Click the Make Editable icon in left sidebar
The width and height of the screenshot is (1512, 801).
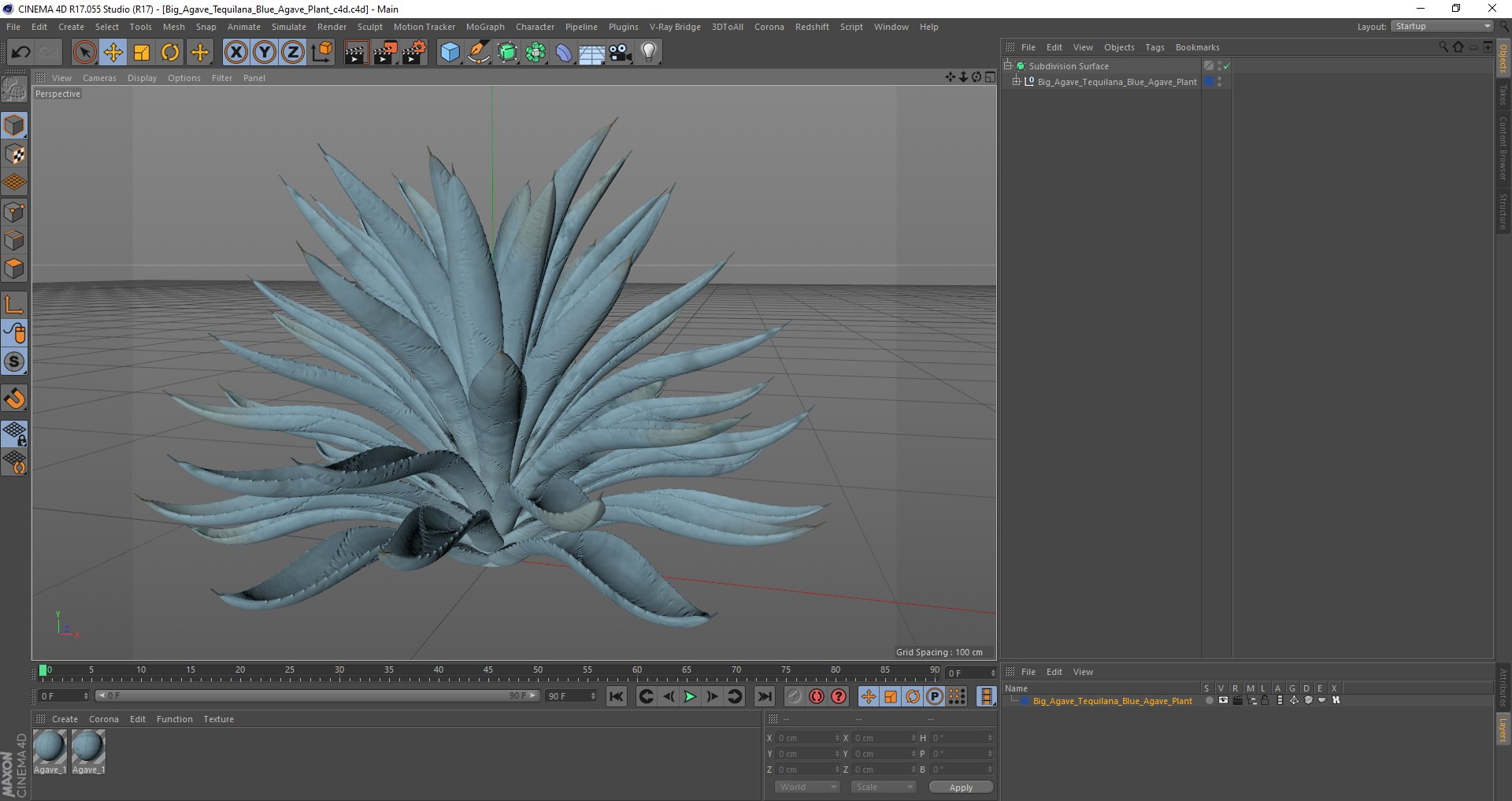click(x=14, y=90)
